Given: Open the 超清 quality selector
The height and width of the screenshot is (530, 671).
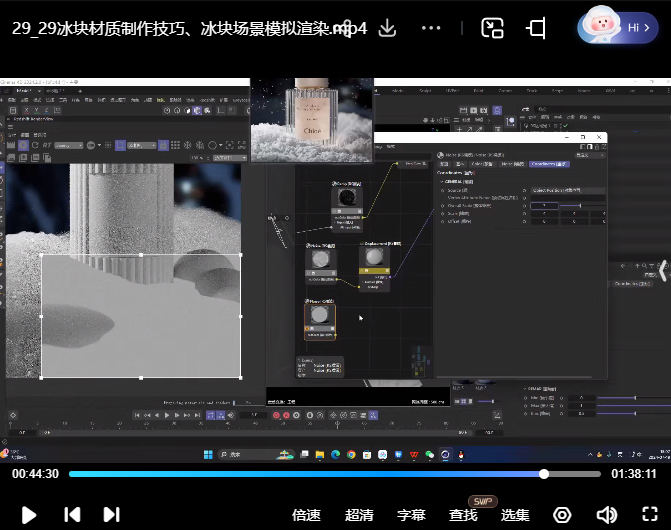Looking at the screenshot, I should (359, 515).
